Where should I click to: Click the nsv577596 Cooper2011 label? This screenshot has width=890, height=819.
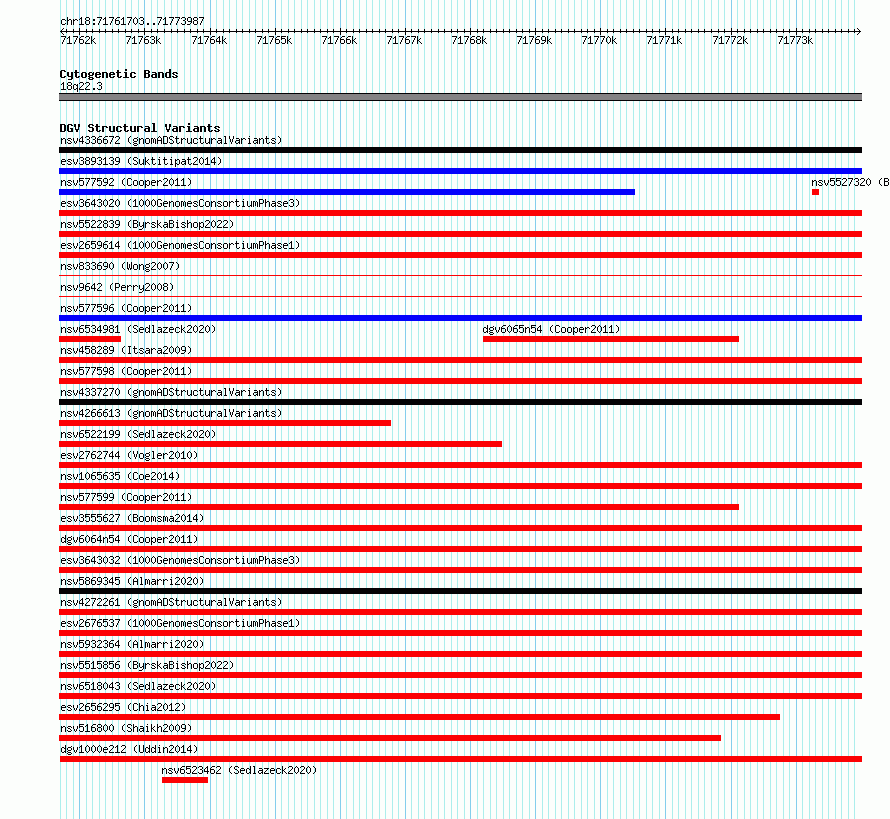click(x=126, y=308)
